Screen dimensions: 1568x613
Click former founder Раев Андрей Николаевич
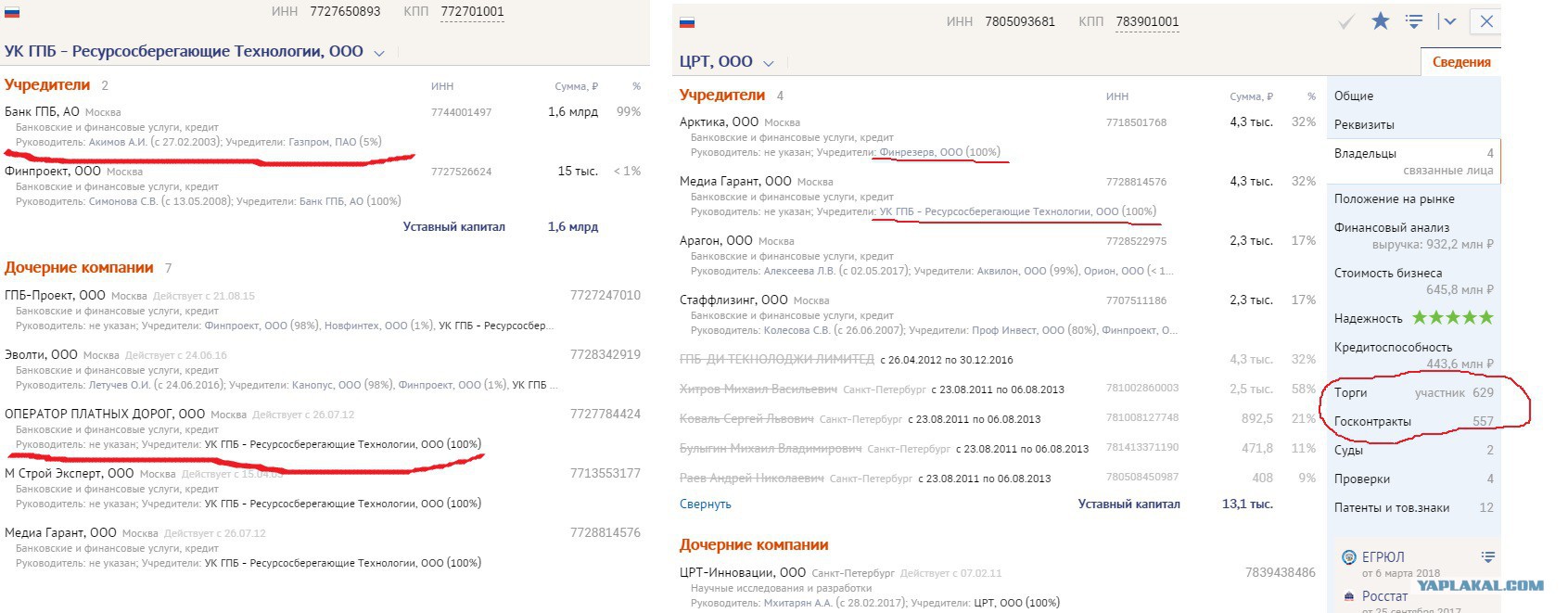[752, 479]
